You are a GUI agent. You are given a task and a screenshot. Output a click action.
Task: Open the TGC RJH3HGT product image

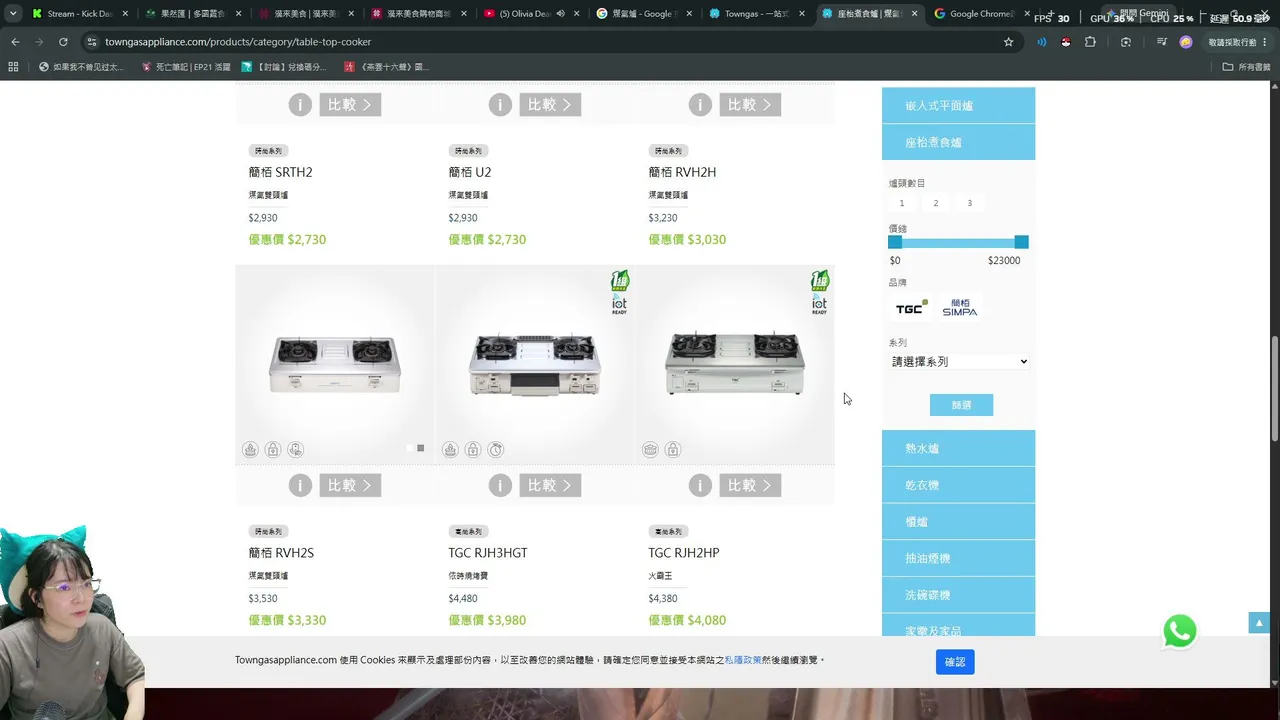(535, 364)
